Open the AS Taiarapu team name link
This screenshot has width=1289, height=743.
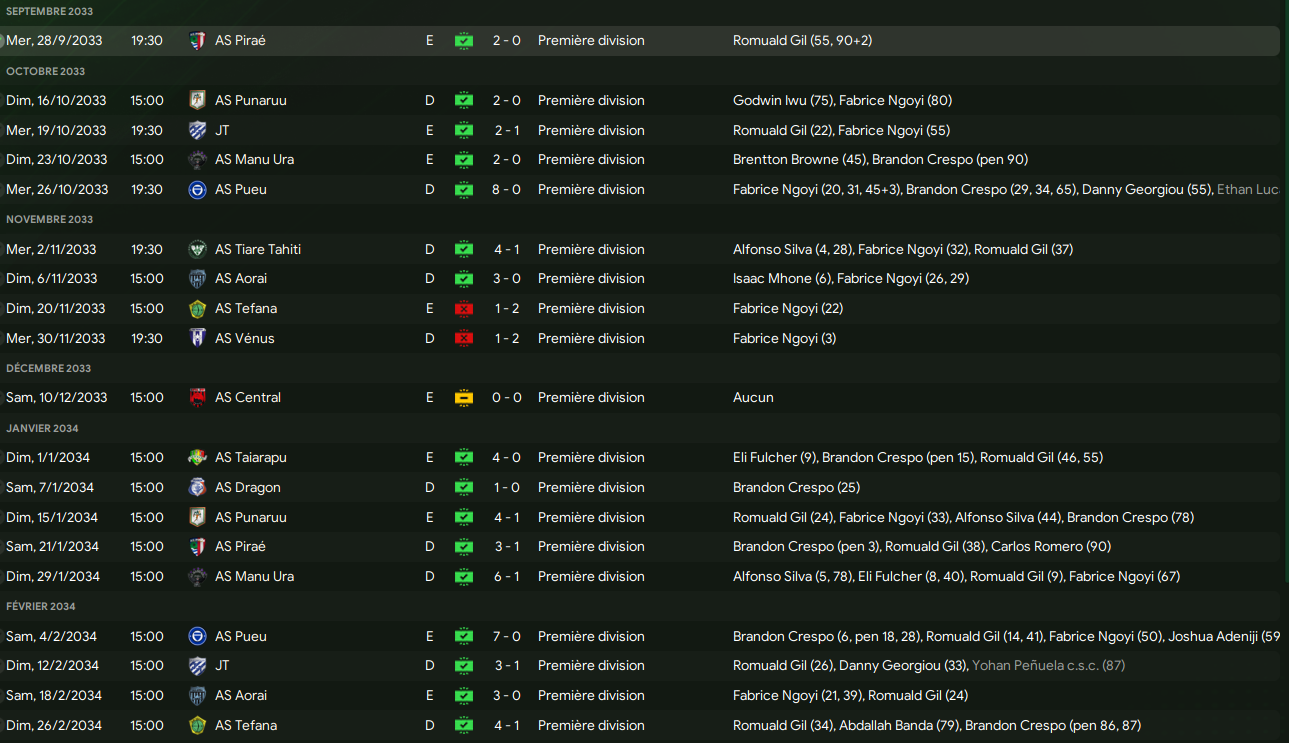point(250,457)
